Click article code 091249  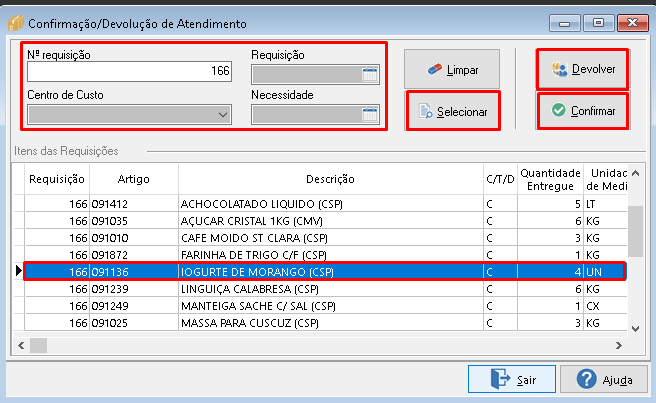pyautogui.click(x=110, y=306)
